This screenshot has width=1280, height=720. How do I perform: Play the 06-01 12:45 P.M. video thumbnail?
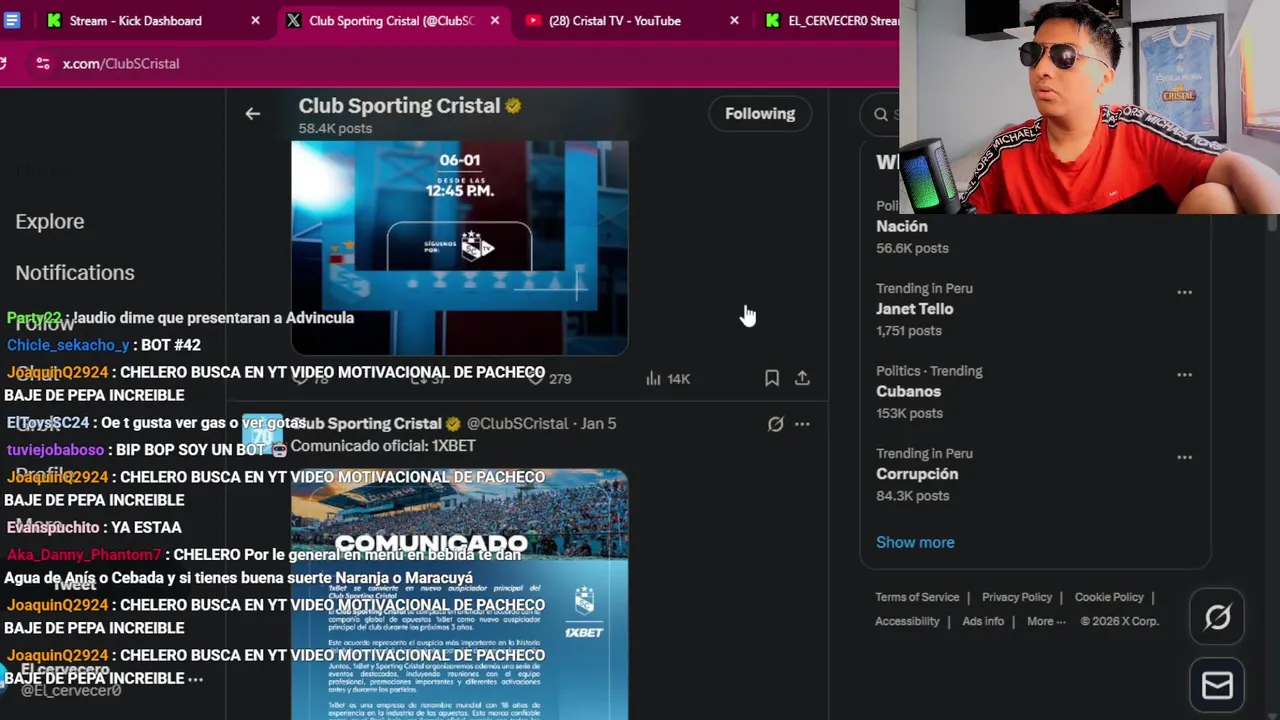coord(460,248)
